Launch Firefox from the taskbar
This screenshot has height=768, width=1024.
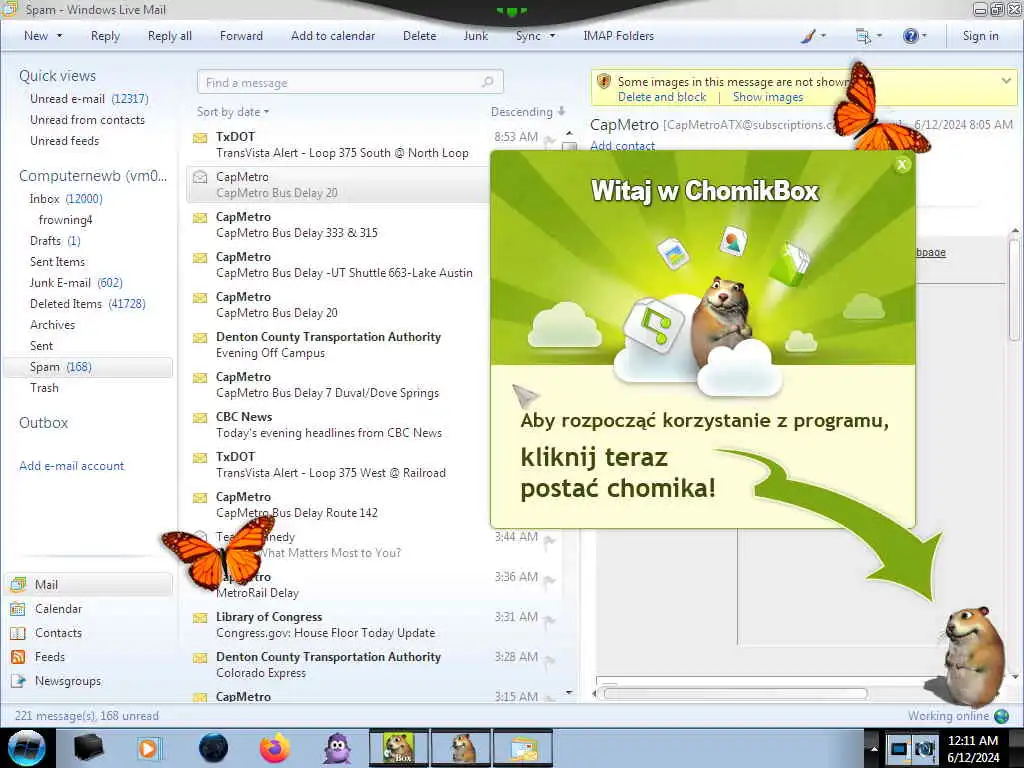click(x=275, y=748)
